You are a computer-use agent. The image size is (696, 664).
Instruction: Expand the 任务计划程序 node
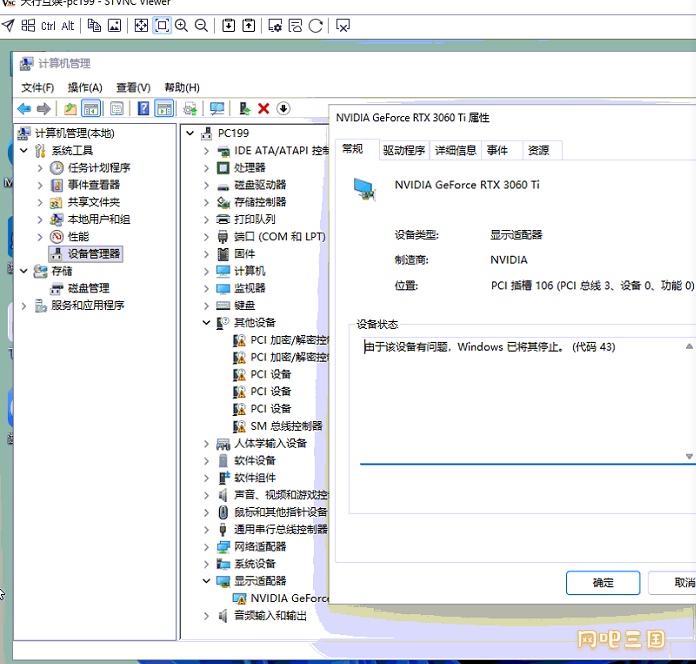click(40, 168)
